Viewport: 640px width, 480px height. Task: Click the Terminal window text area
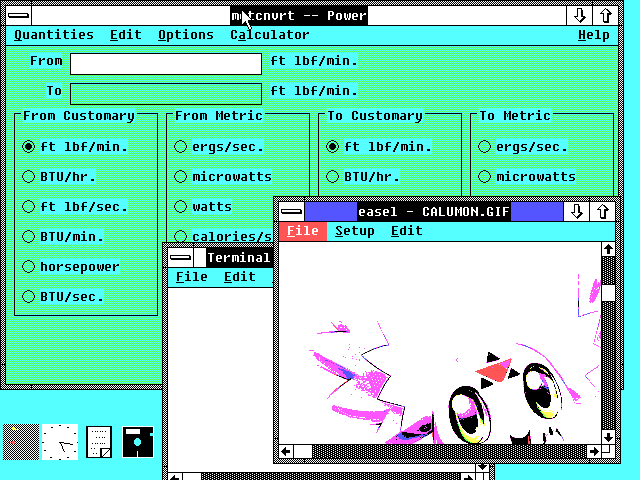coord(220,380)
